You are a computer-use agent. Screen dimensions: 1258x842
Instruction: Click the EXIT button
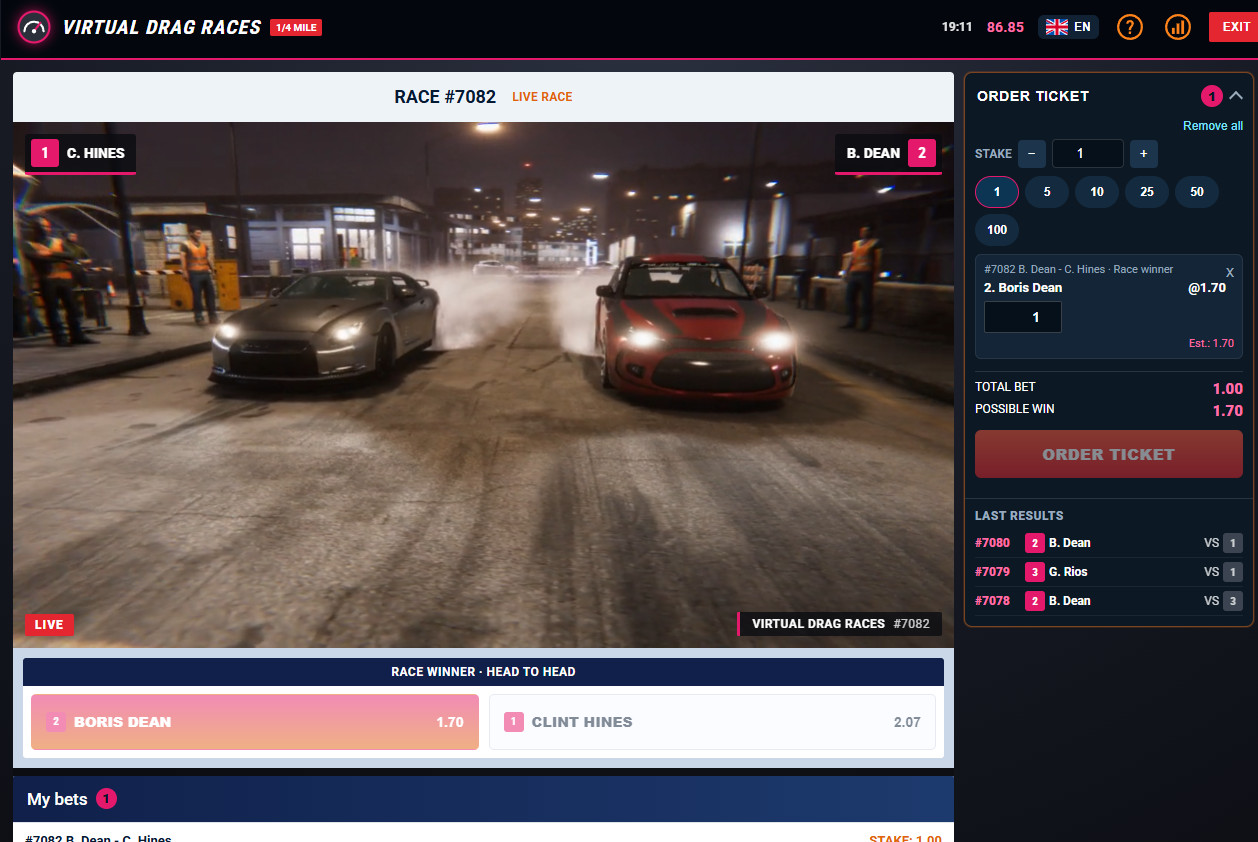(x=1236, y=27)
